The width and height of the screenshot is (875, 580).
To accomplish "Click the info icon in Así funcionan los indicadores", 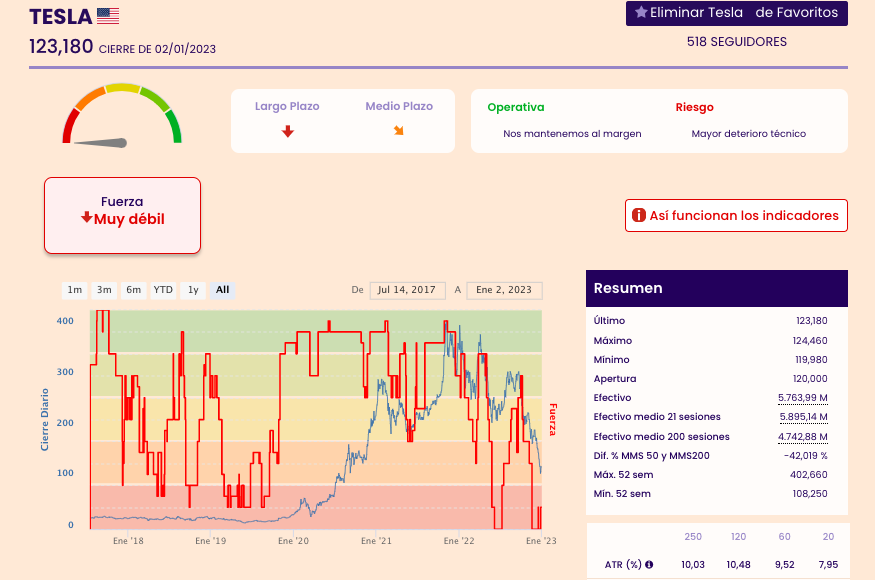I will pos(638,215).
